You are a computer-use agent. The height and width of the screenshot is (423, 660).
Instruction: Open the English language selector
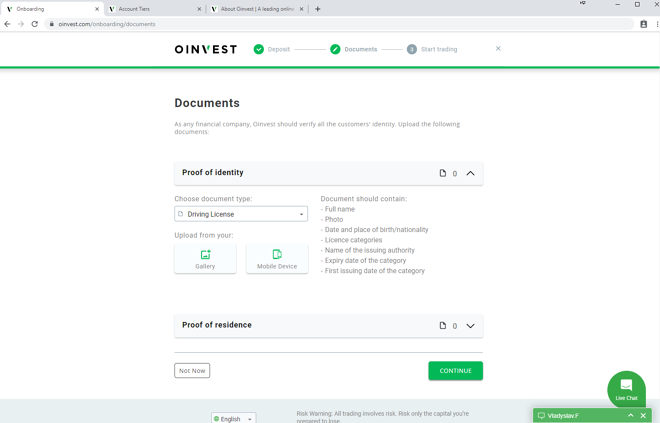(233, 419)
